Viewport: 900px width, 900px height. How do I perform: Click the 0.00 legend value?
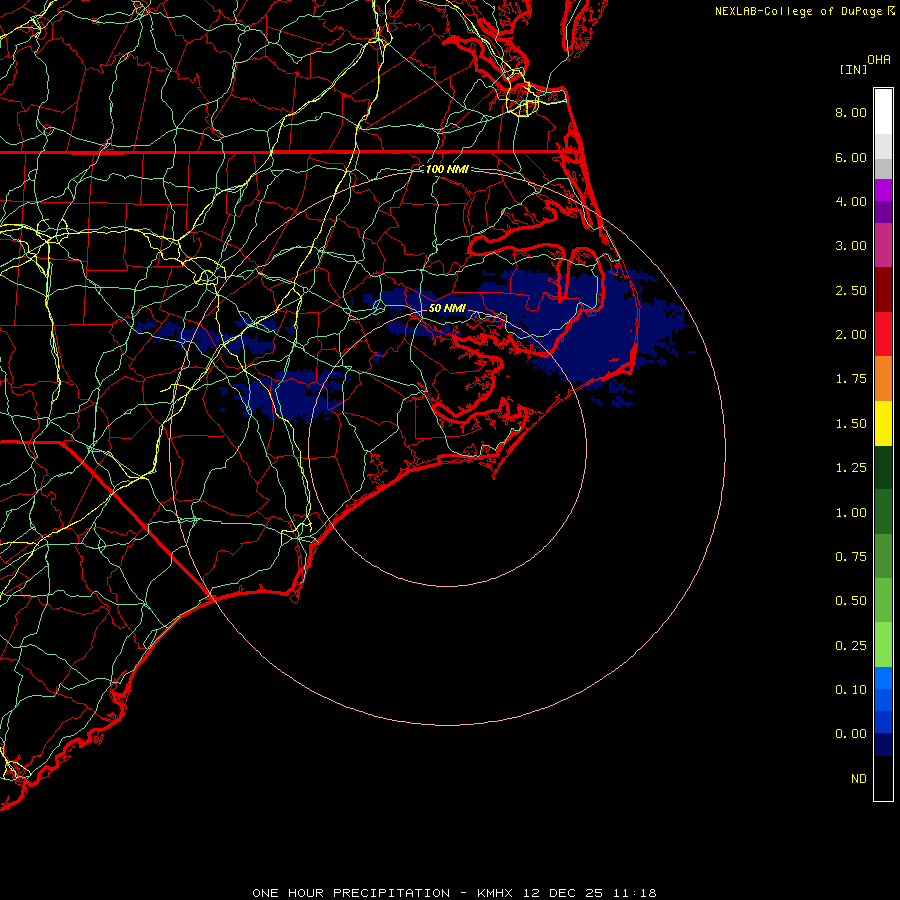tap(851, 734)
